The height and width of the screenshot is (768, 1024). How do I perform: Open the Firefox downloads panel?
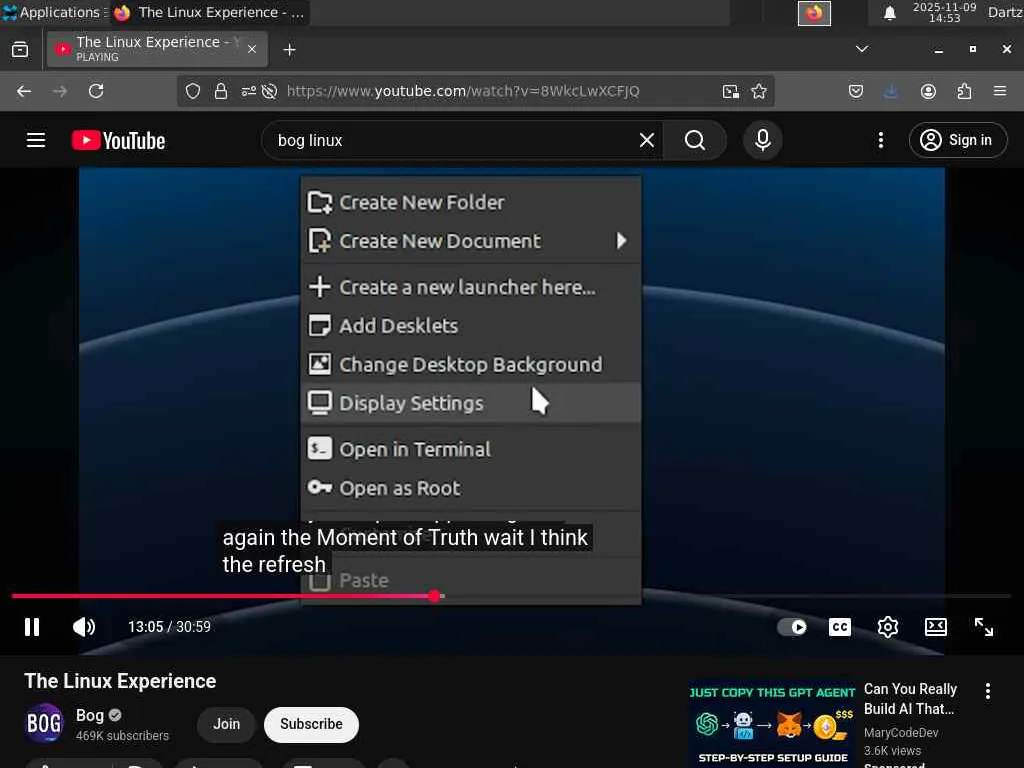pyautogui.click(x=891, y=91)
